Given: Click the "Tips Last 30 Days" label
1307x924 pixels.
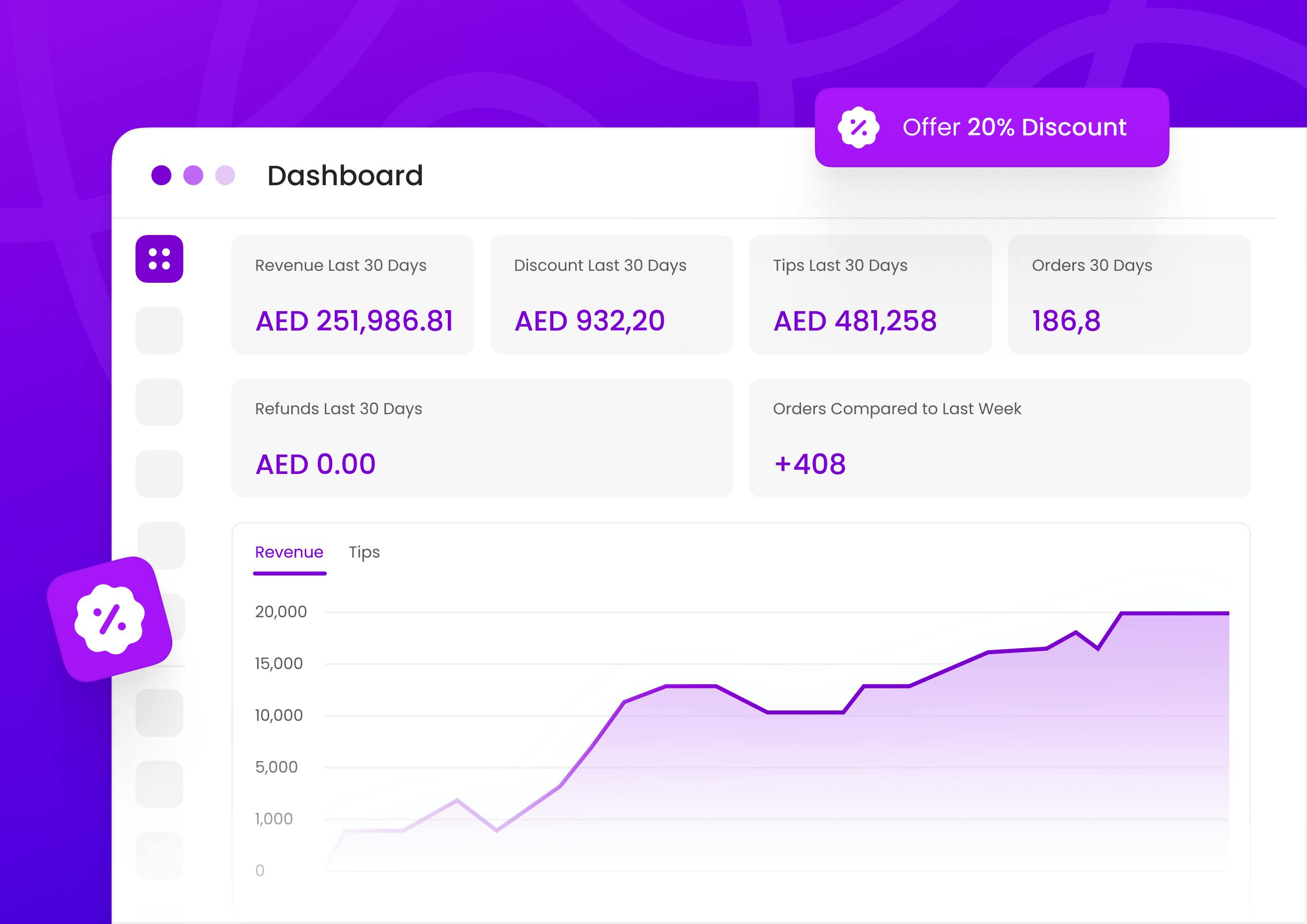Looking at the screenshot, I should [840, 266].
